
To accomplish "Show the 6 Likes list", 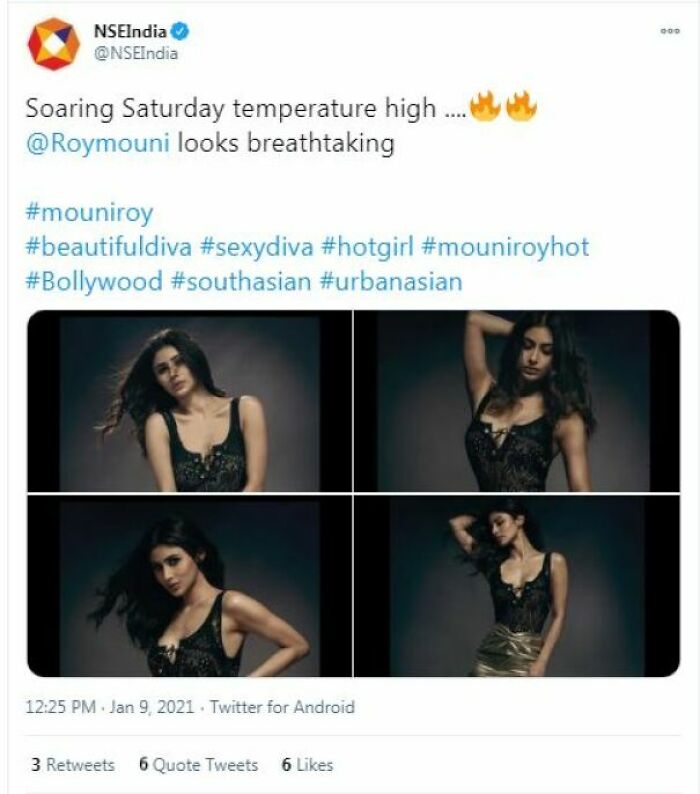I will [307, 765].
